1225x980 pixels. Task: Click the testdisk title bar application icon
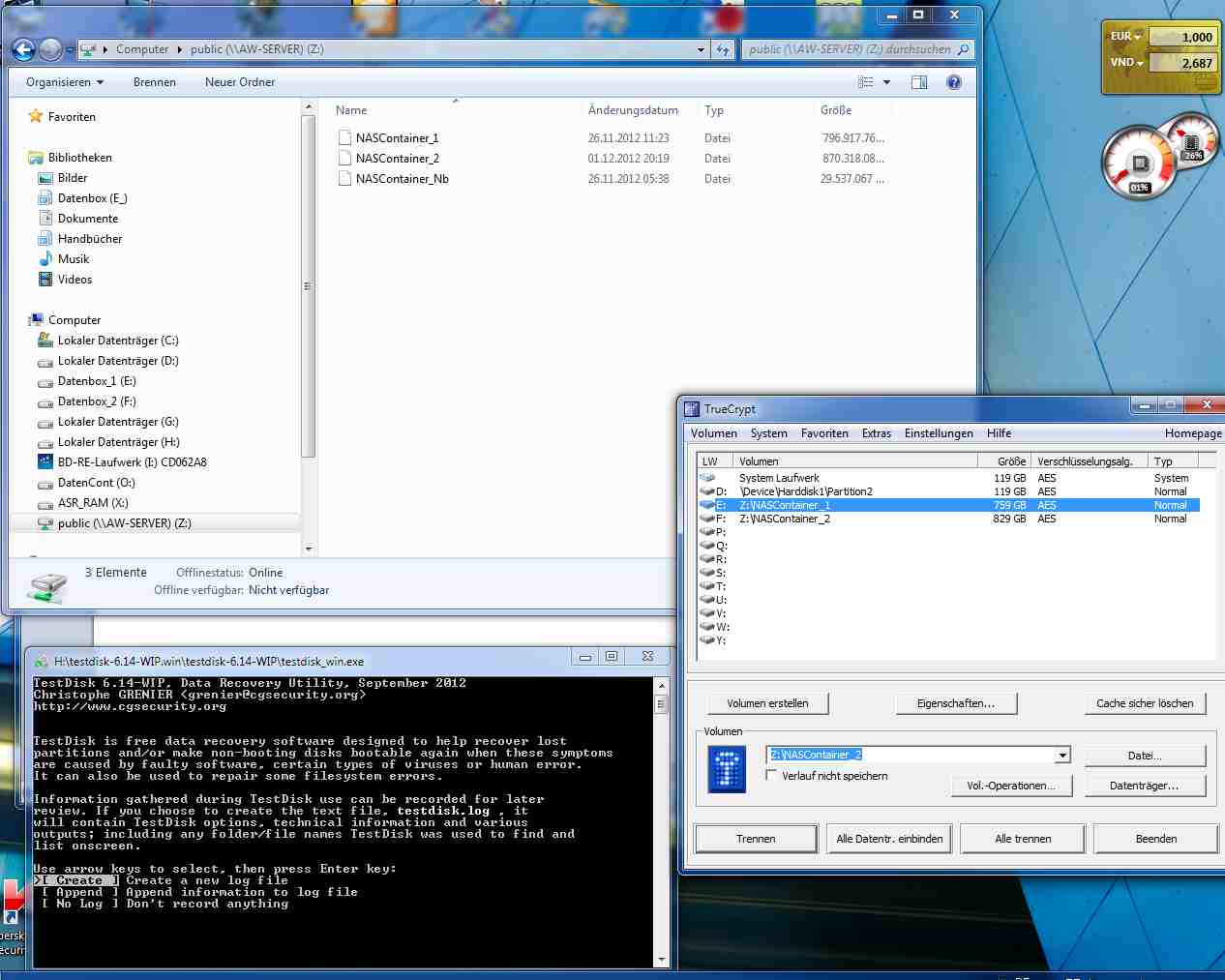pos(42,662)
